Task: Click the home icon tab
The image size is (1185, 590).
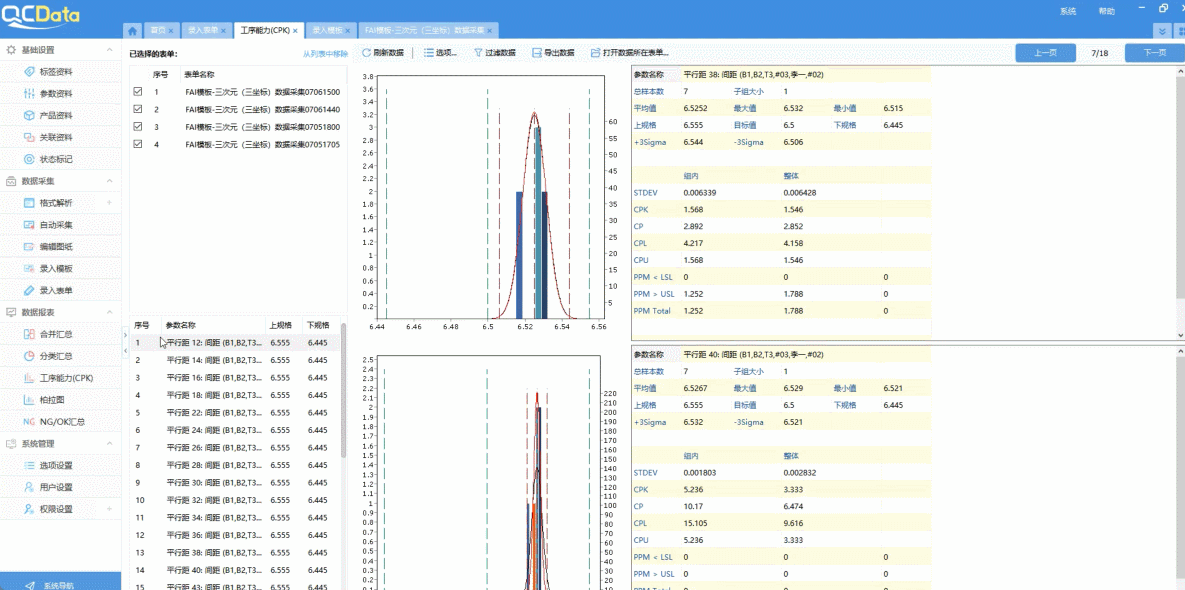Action: point(133,31)
